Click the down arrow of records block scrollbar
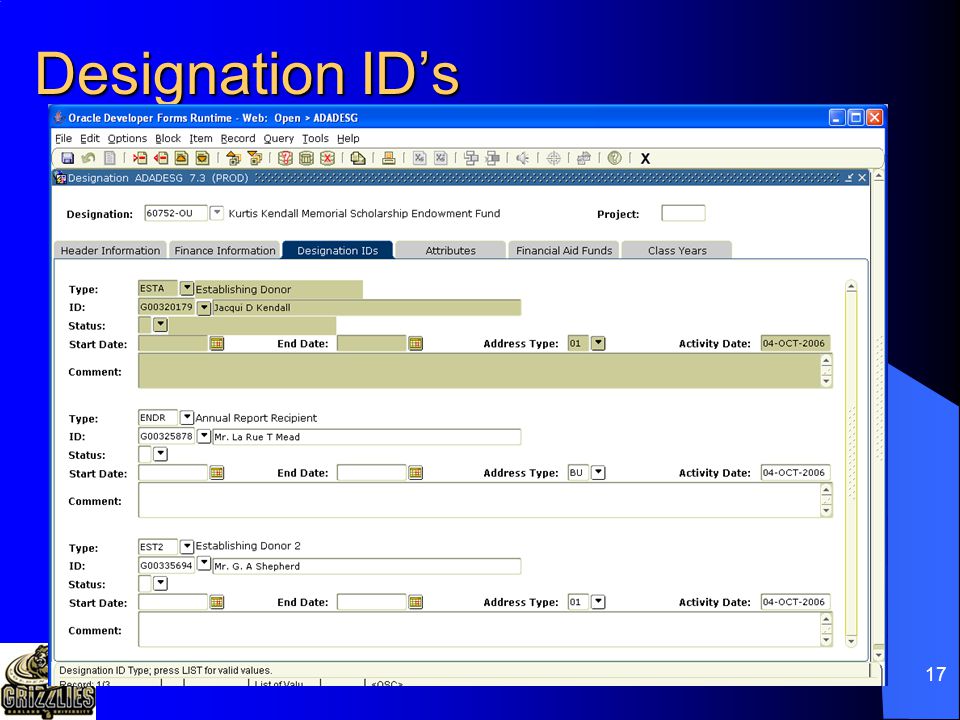Image resolution: width=960 pixels, height=720 pixels. 850,641
